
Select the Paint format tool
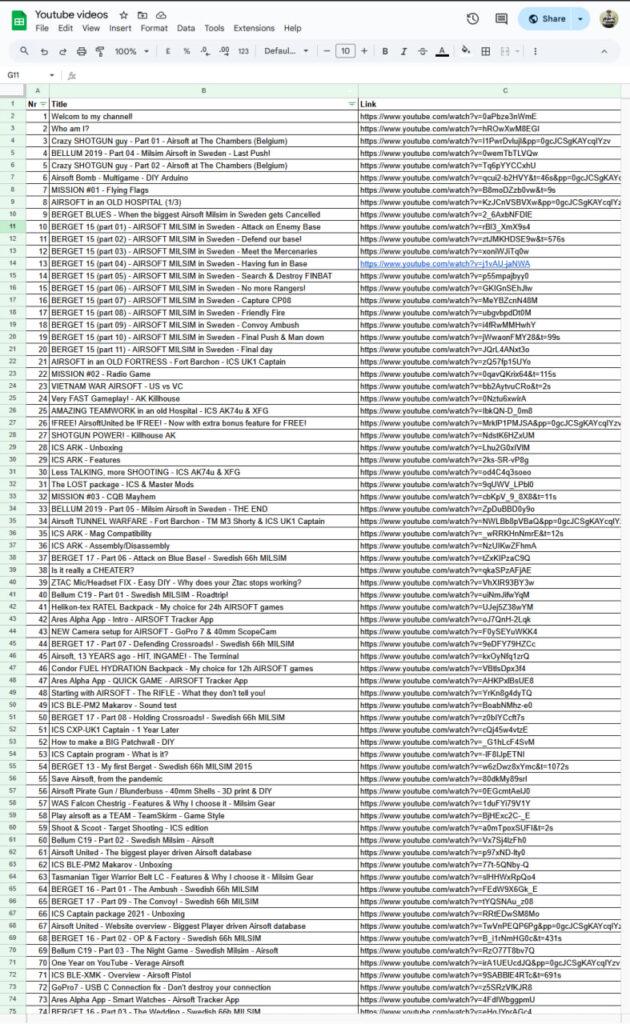97,51
